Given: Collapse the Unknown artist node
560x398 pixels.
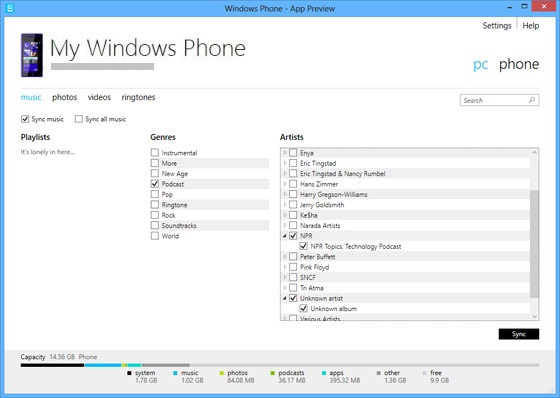Looking at the screenshot, I should pos(285,298).
